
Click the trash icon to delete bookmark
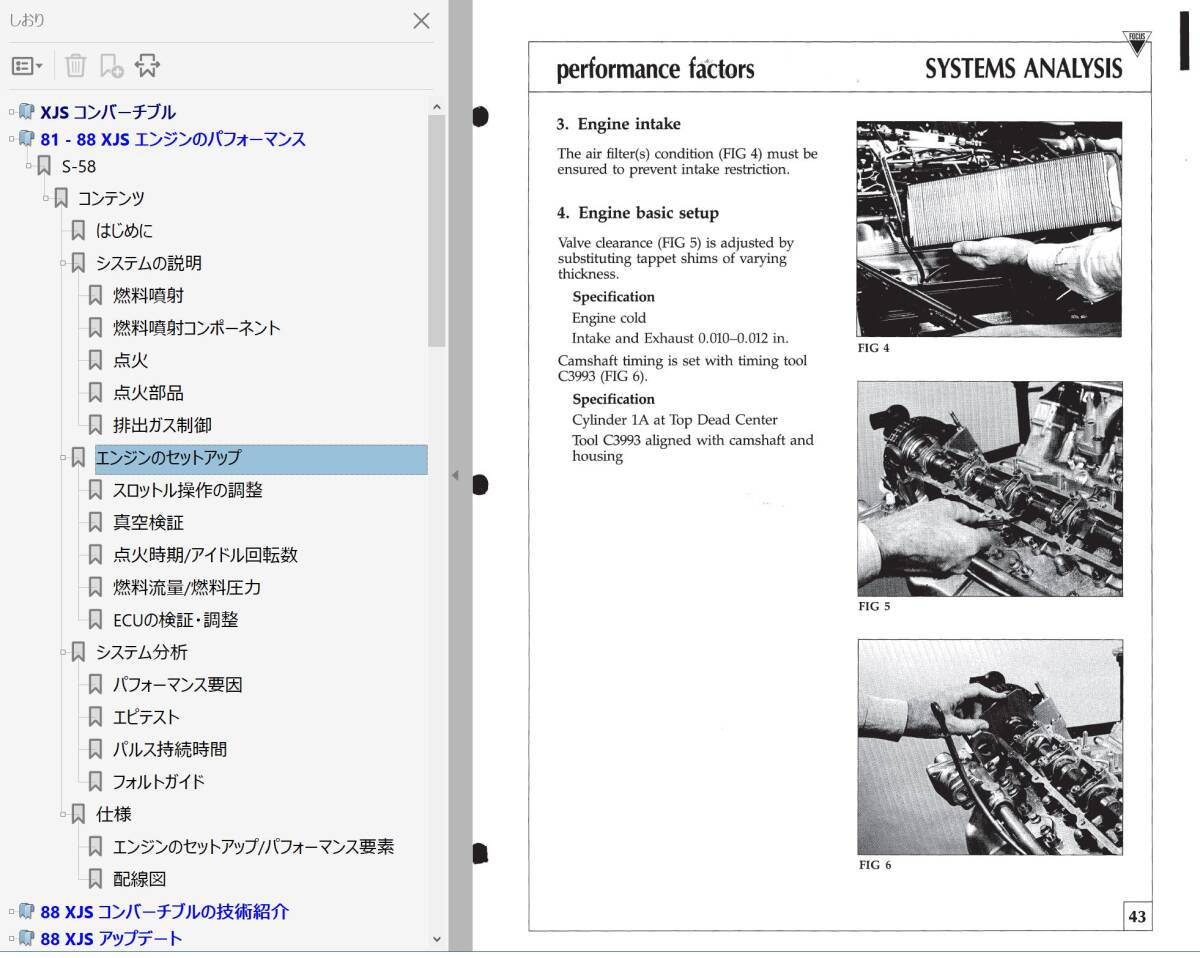(76, 66)
